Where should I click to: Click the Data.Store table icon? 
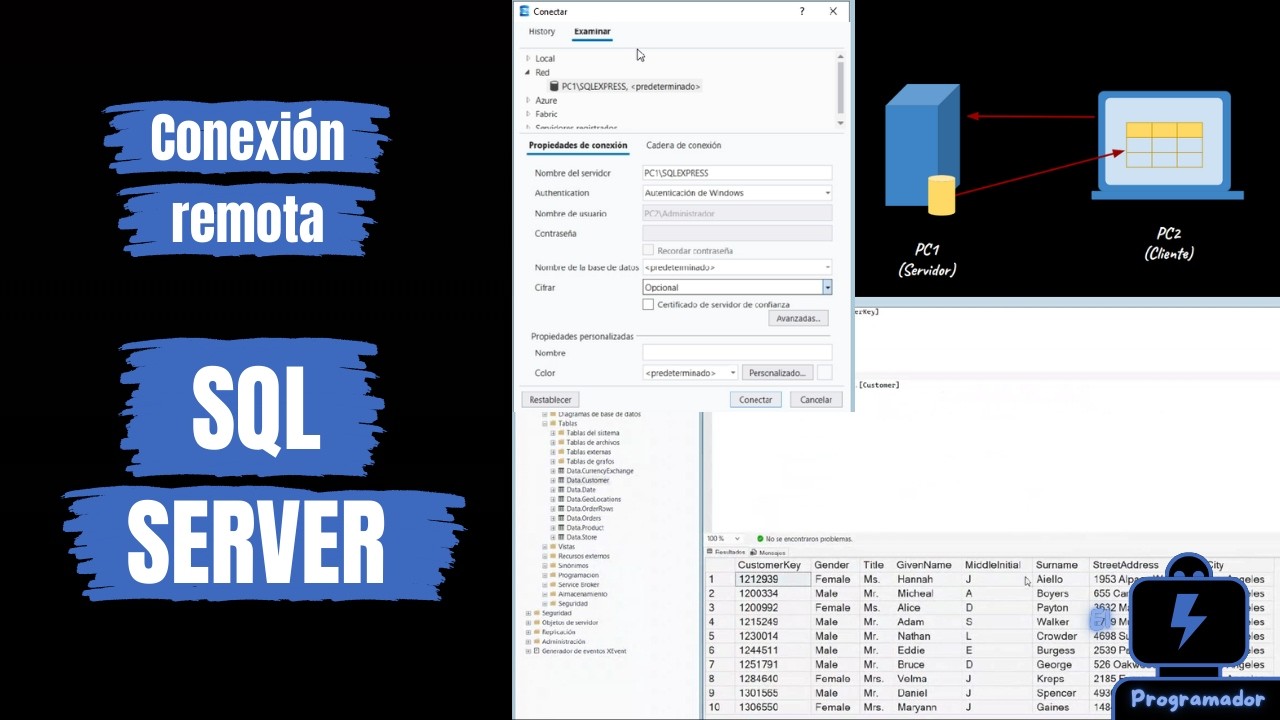pyautogui.click(x=562, y=538)
